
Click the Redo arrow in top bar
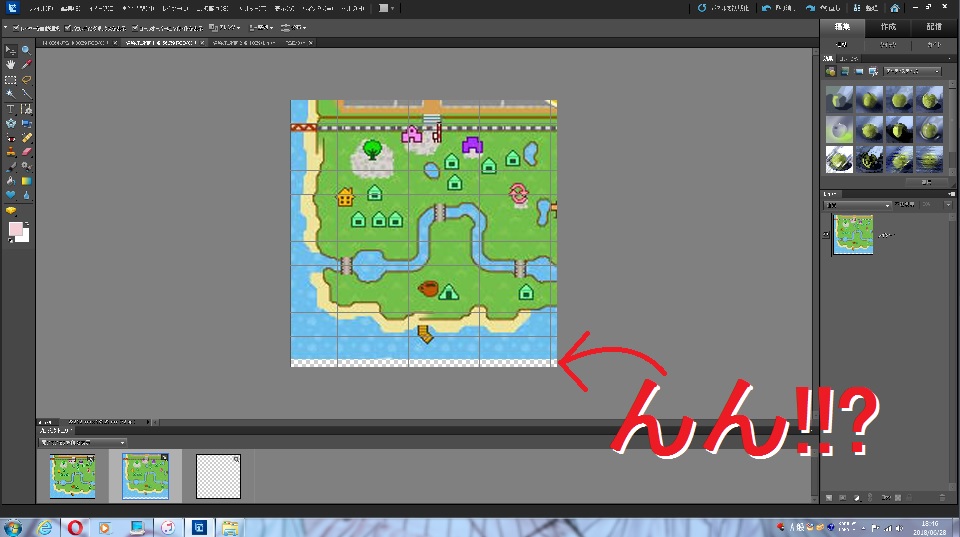pyautogui.click(x=811, y=8)
